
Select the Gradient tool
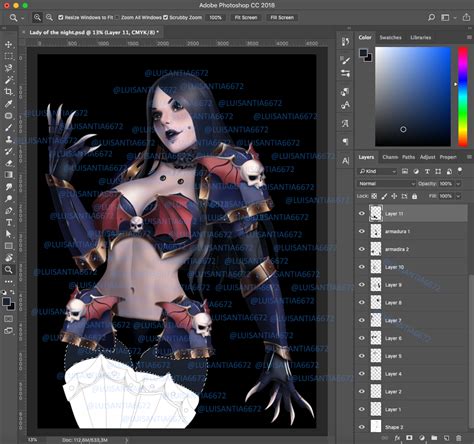tap(9, 175)
